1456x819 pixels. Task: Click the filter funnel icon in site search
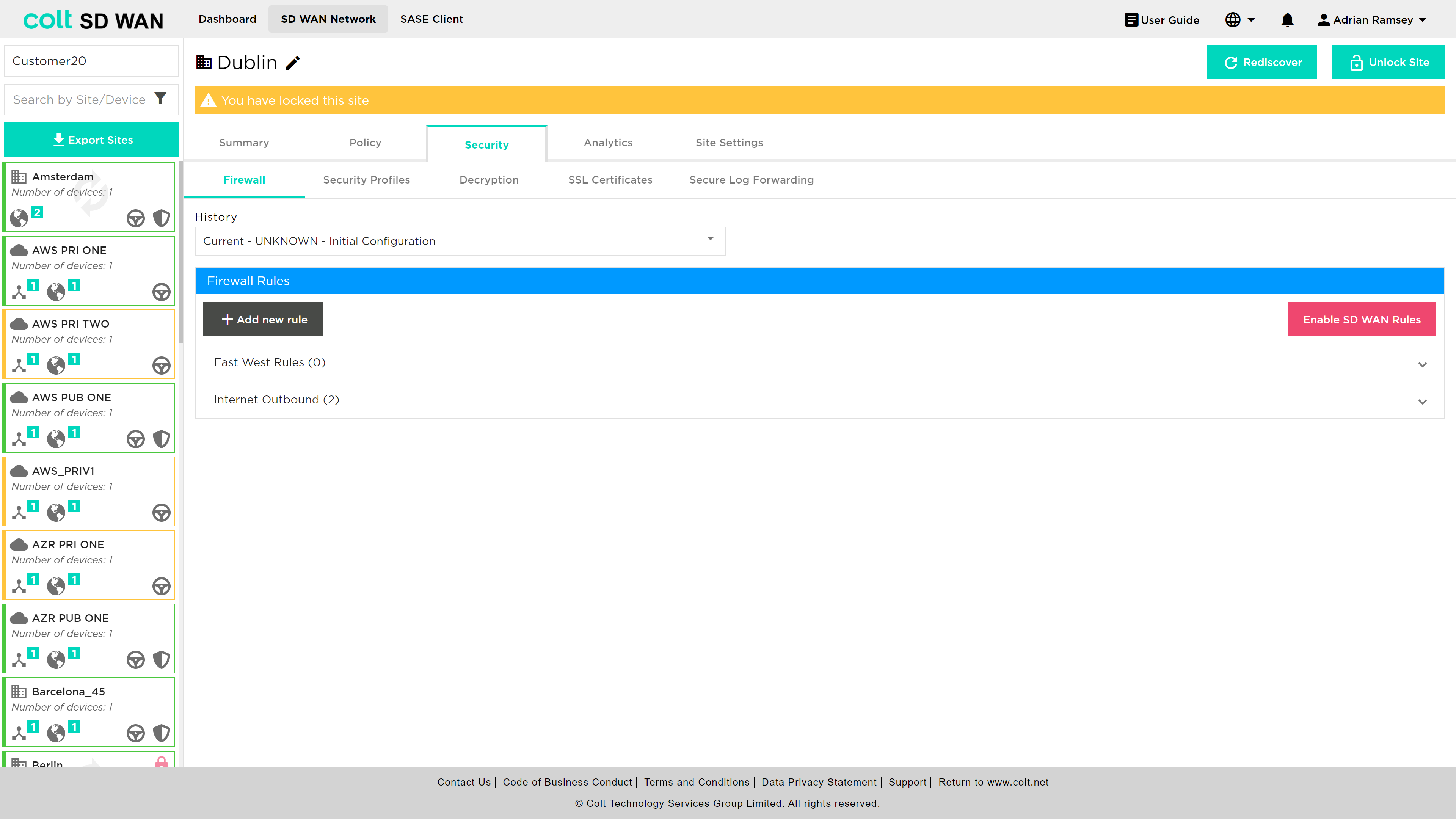point(160,98)
